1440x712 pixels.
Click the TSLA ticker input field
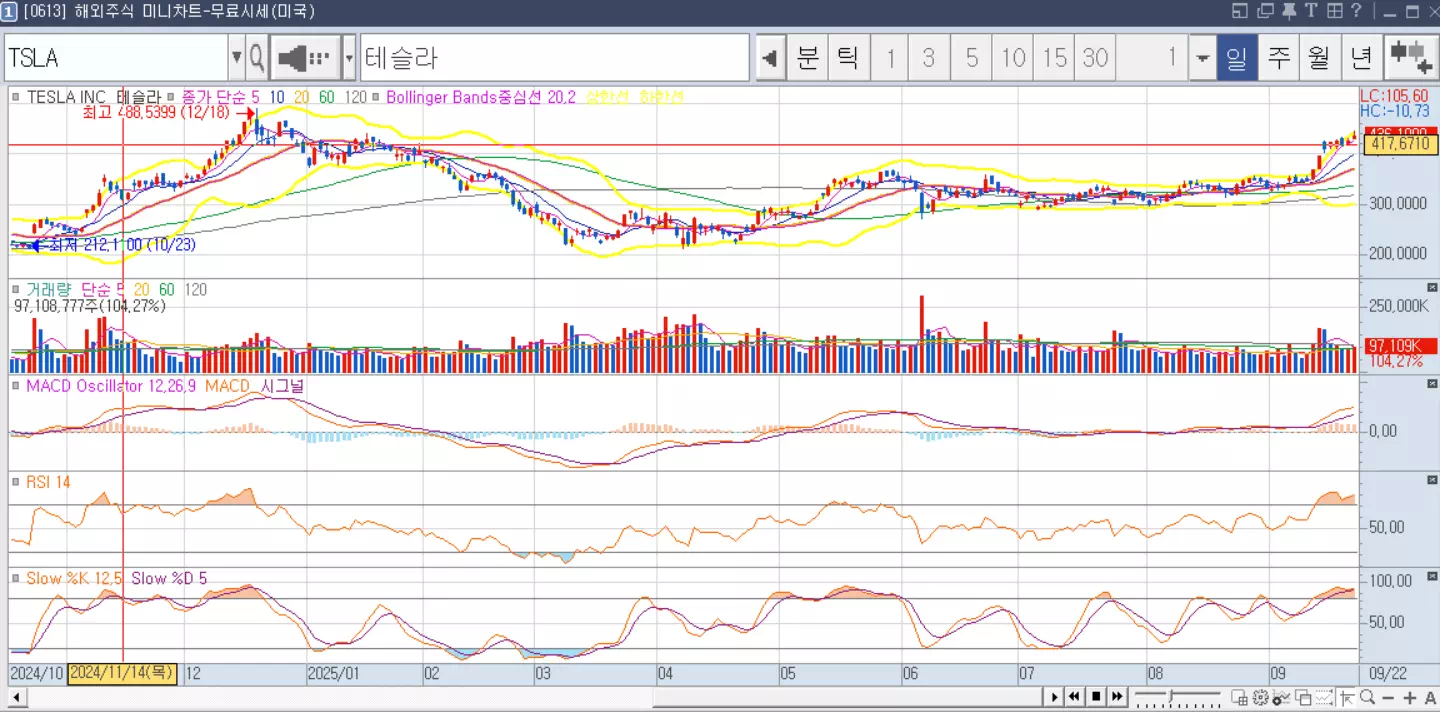pyautogui.click(x=116, y=58)
